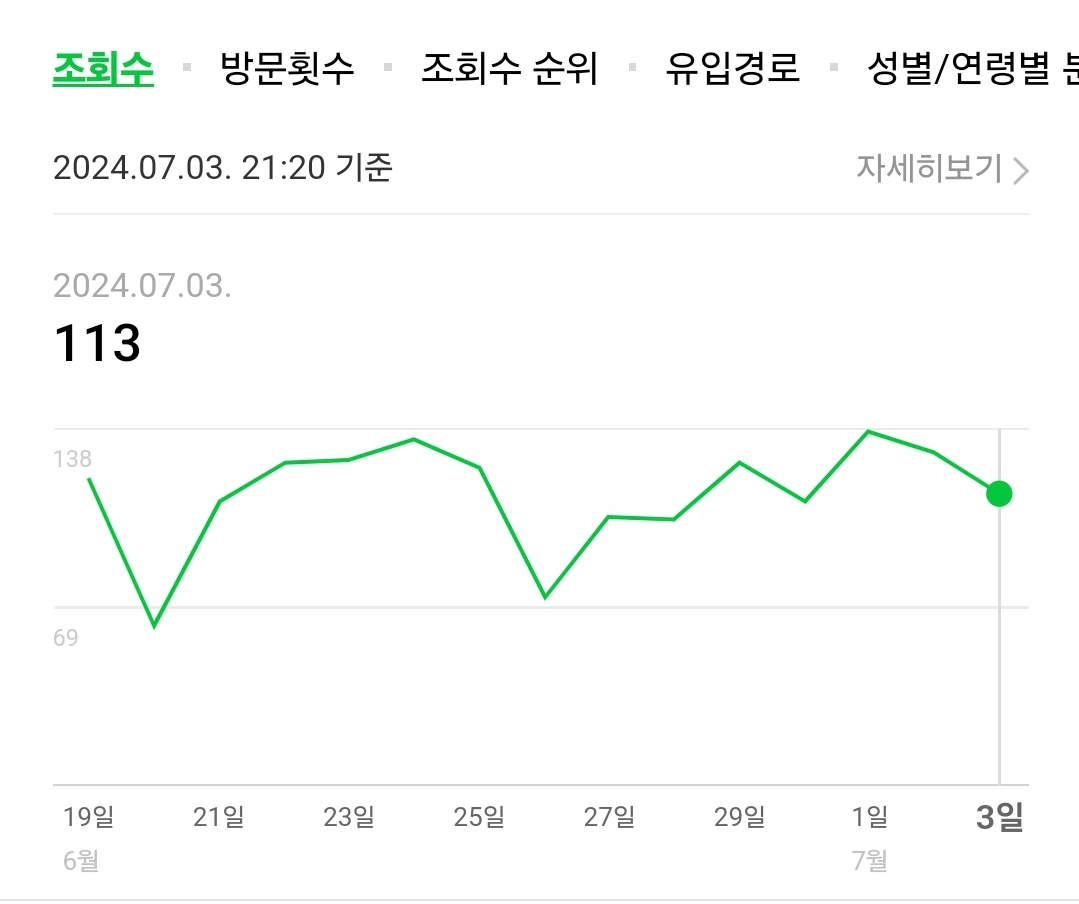The image size is (1079, 904).
Task: Select the 유입경로 tab
Action: point(731,69)
